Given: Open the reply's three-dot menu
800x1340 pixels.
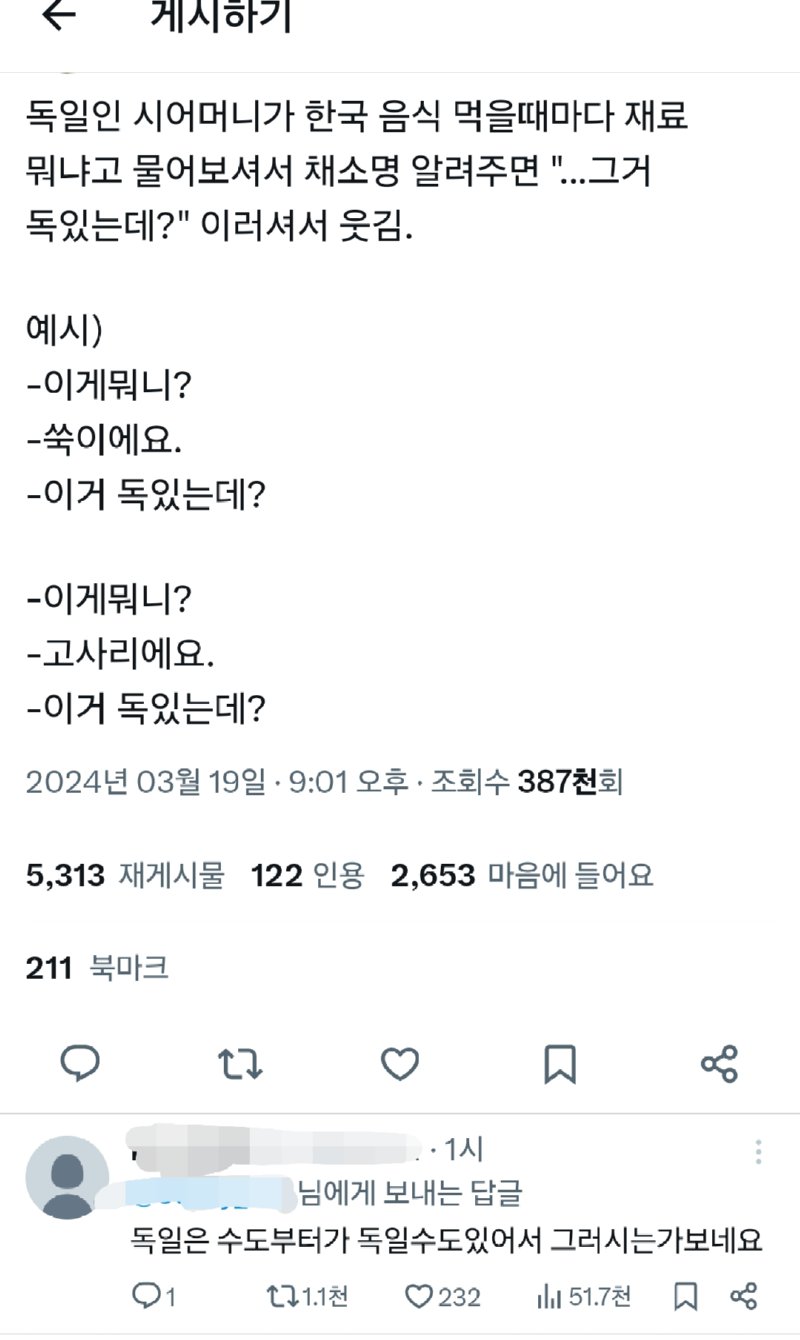Looking at the screenshot, I should tap(759, 1151).
